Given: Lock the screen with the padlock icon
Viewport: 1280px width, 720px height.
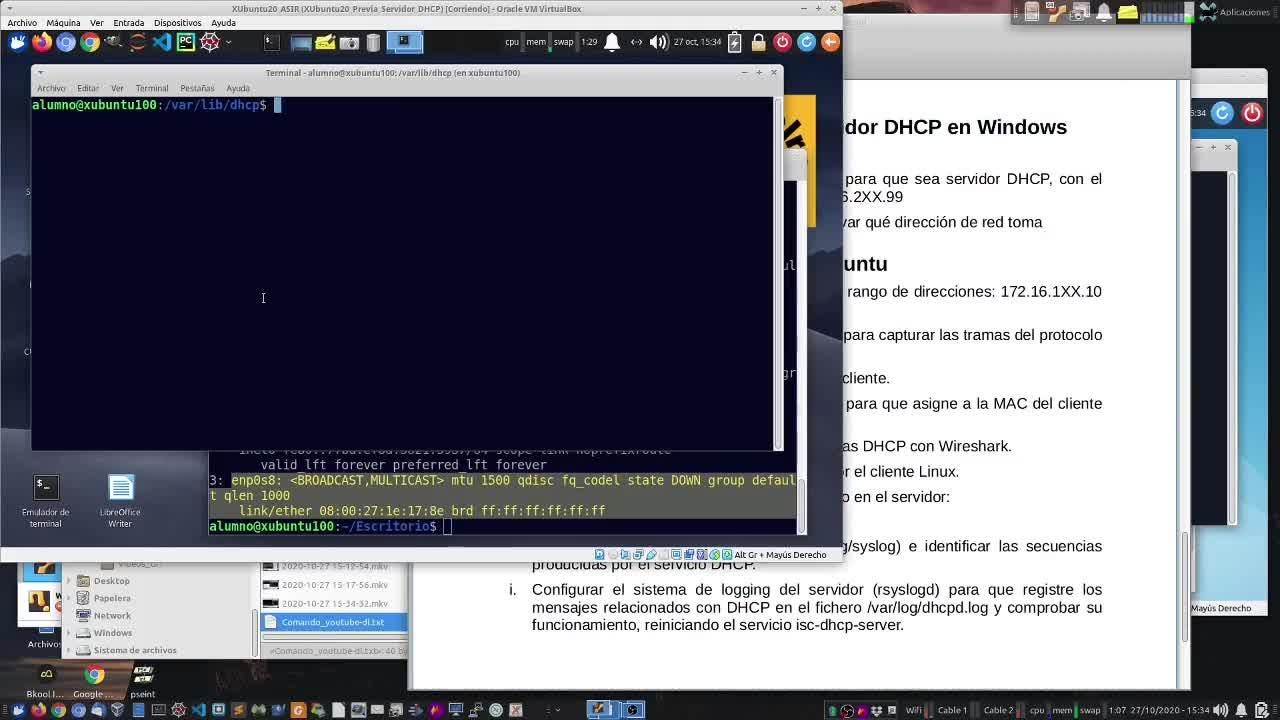Looking at the screenshot, I should (758, 42).
